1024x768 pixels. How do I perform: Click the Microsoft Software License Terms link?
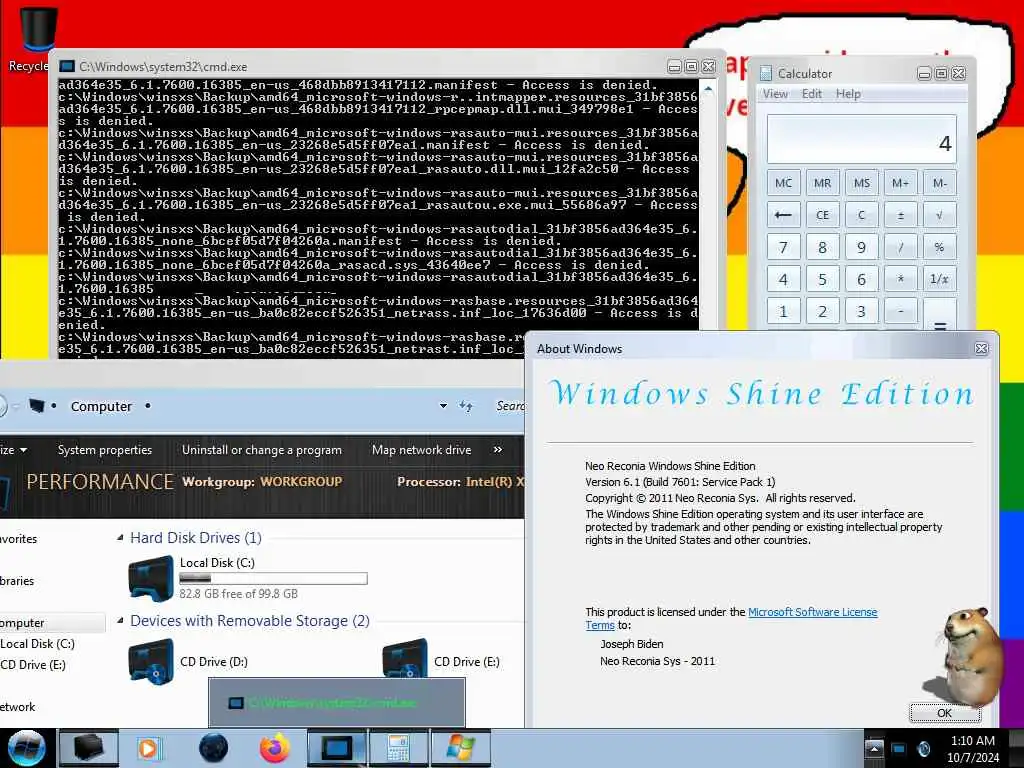812,612
